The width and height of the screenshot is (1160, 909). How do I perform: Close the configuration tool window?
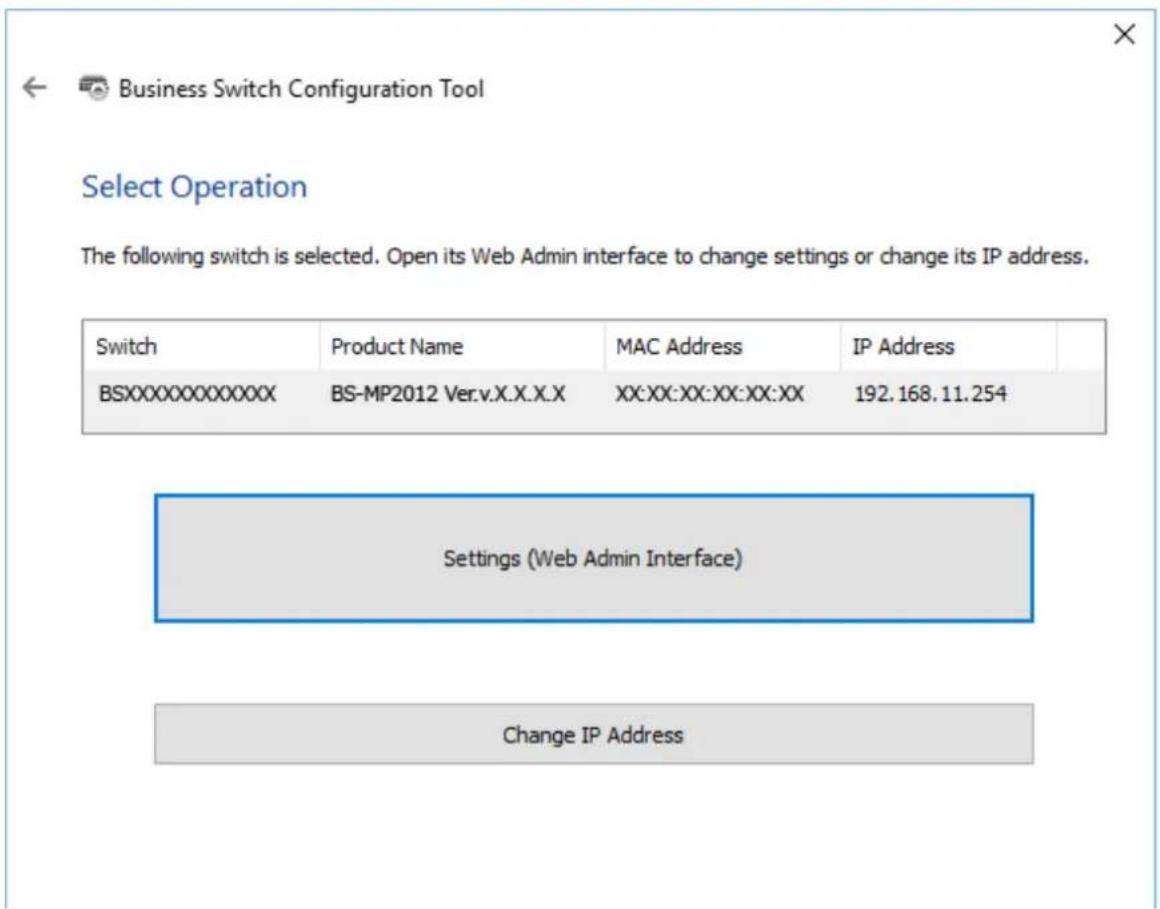coord(1124,34)
